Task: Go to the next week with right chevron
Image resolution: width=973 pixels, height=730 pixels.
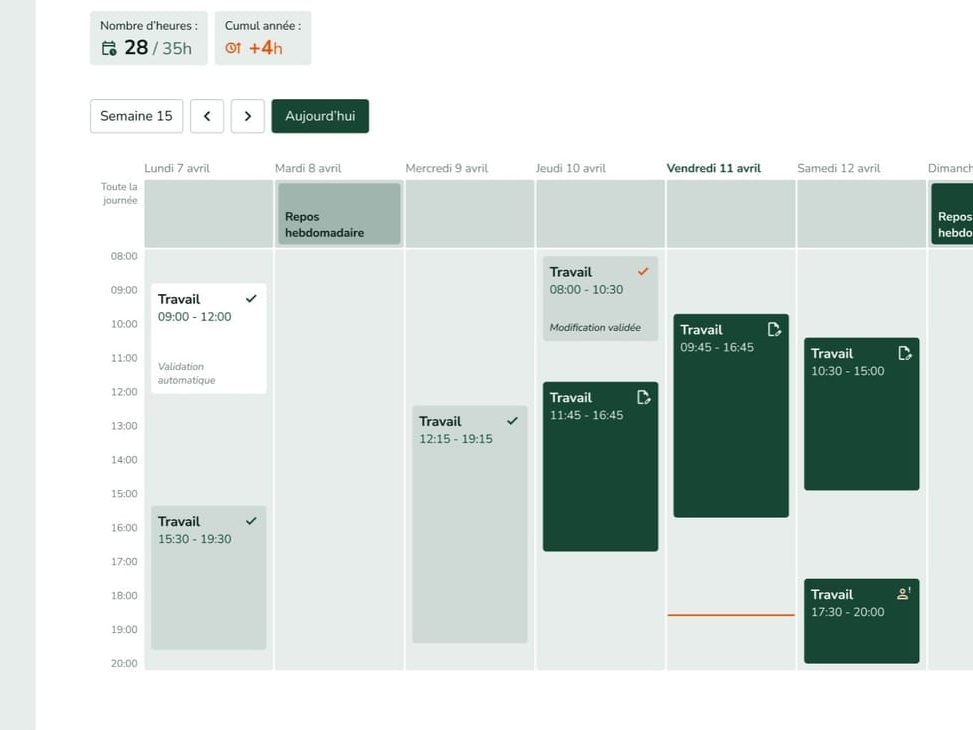Action: (x=248, y=116)
